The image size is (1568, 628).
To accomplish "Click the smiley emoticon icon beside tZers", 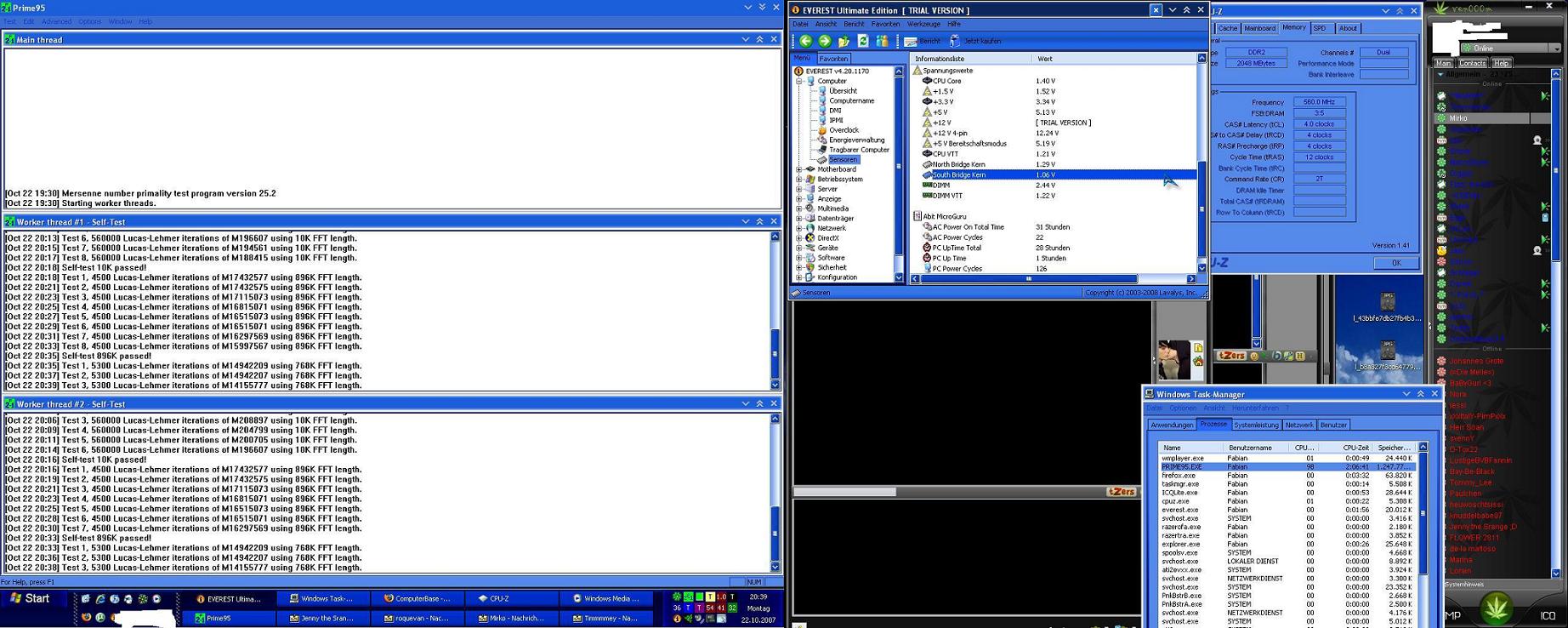I will [x=1254, y=356].
